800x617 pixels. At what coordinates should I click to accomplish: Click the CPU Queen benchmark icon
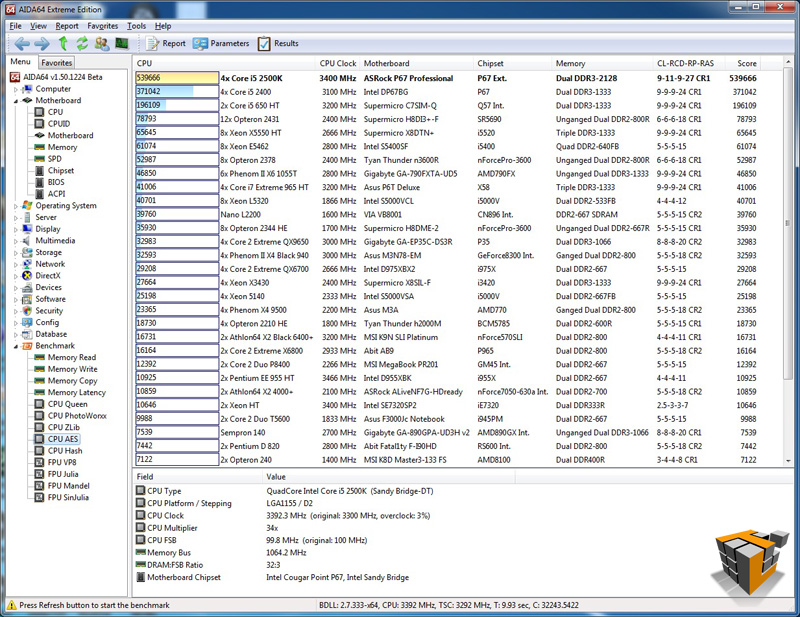click(39, 404)
